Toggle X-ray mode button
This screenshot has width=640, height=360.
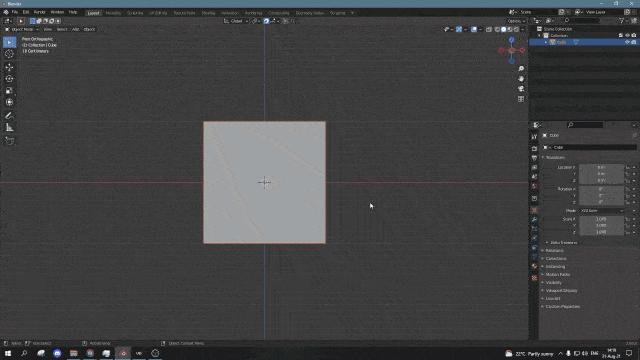489,29
